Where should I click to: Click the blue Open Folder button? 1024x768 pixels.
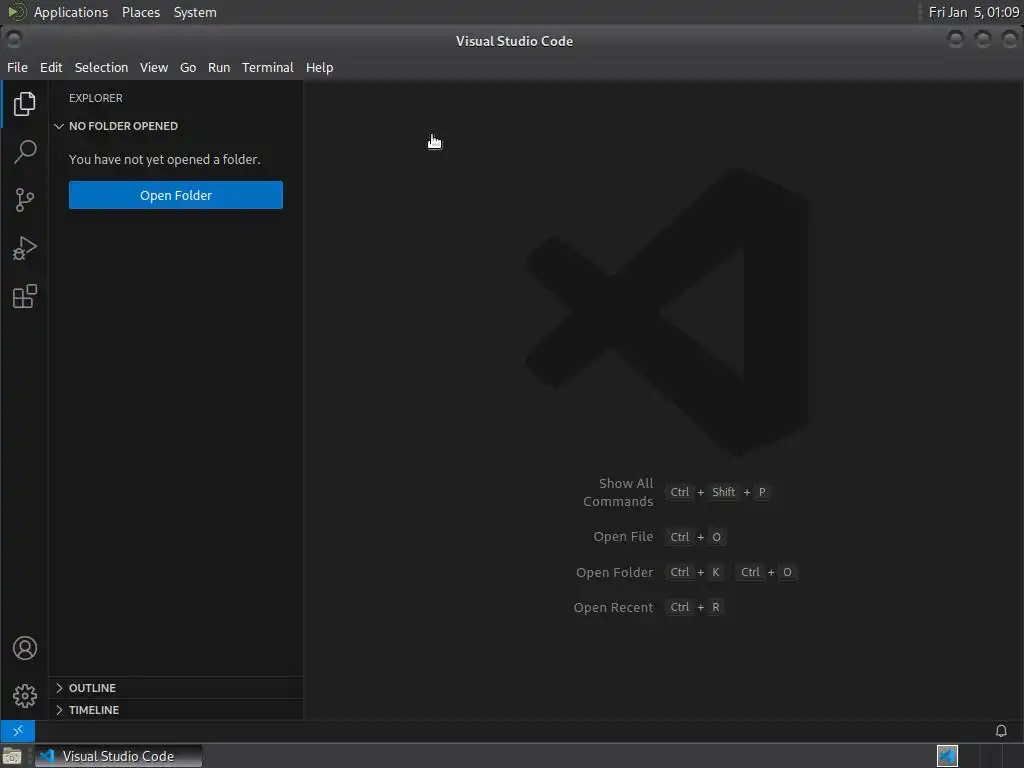176,195
